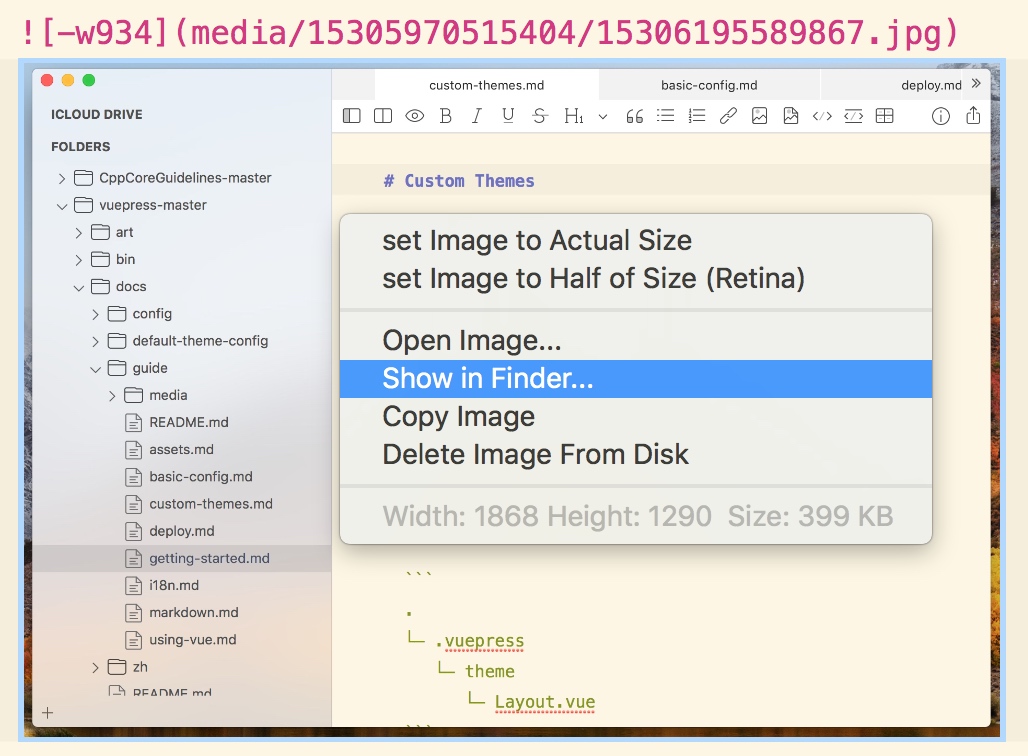This screenshot has height=756, width=1028.
Task: Click the ICLOUD DRIVE sidebar heading
Action: tap(96, 115)
